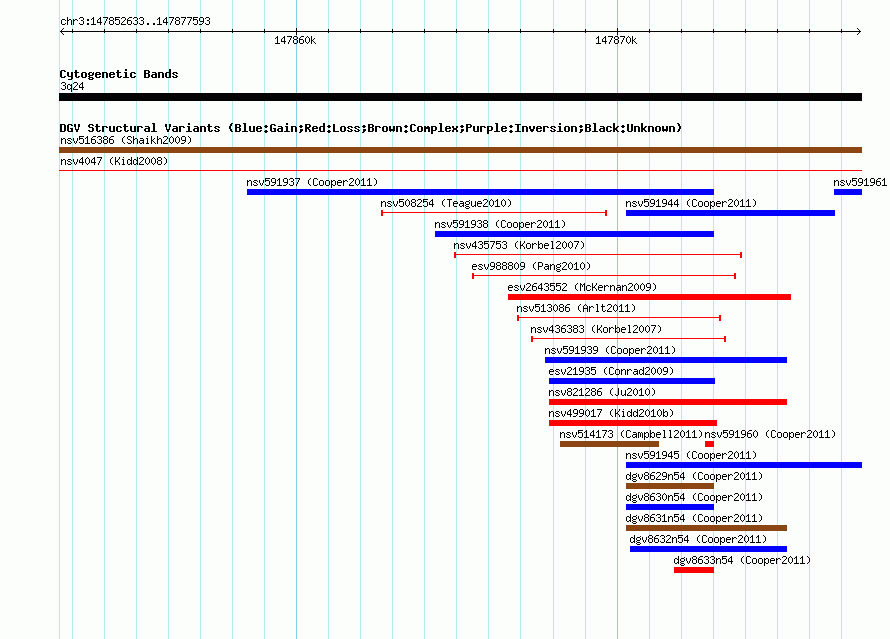Click the black 3q24 cytogenetic band
Viewport: 890px width, 639px height.
click(460, 97)
